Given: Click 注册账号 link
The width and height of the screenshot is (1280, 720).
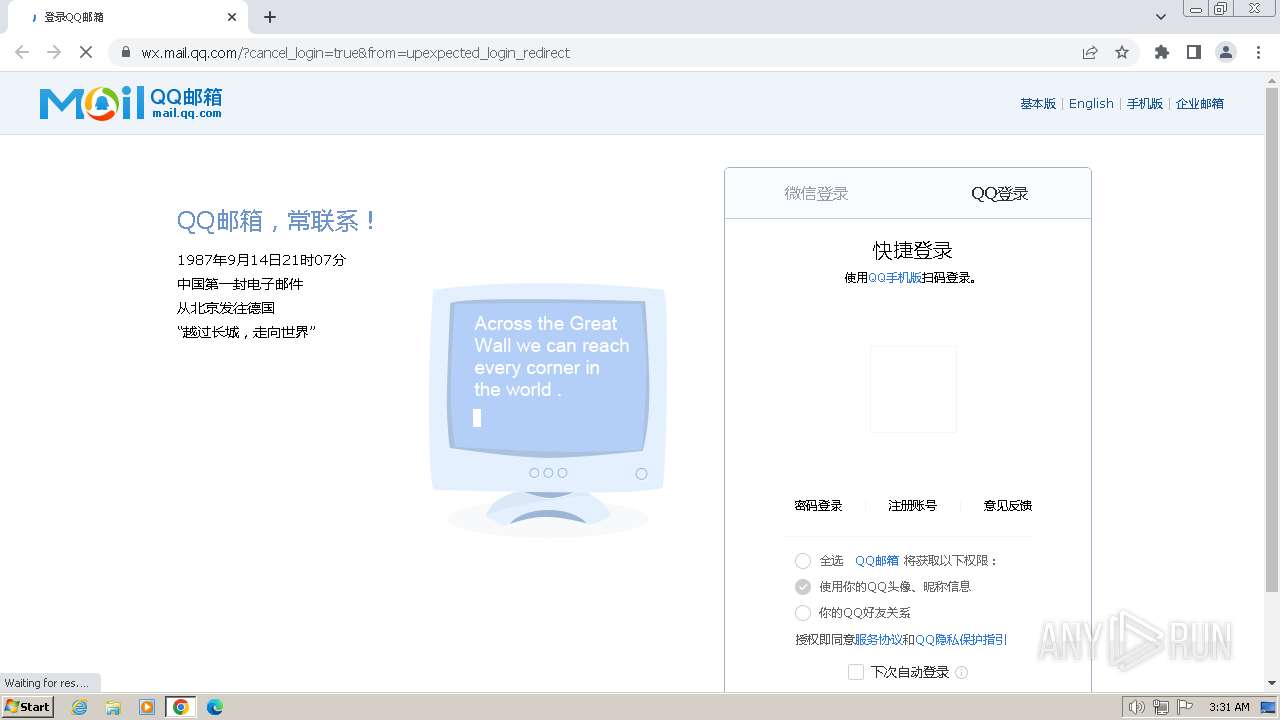Looking at the screenshot, I should pos(912,506).
